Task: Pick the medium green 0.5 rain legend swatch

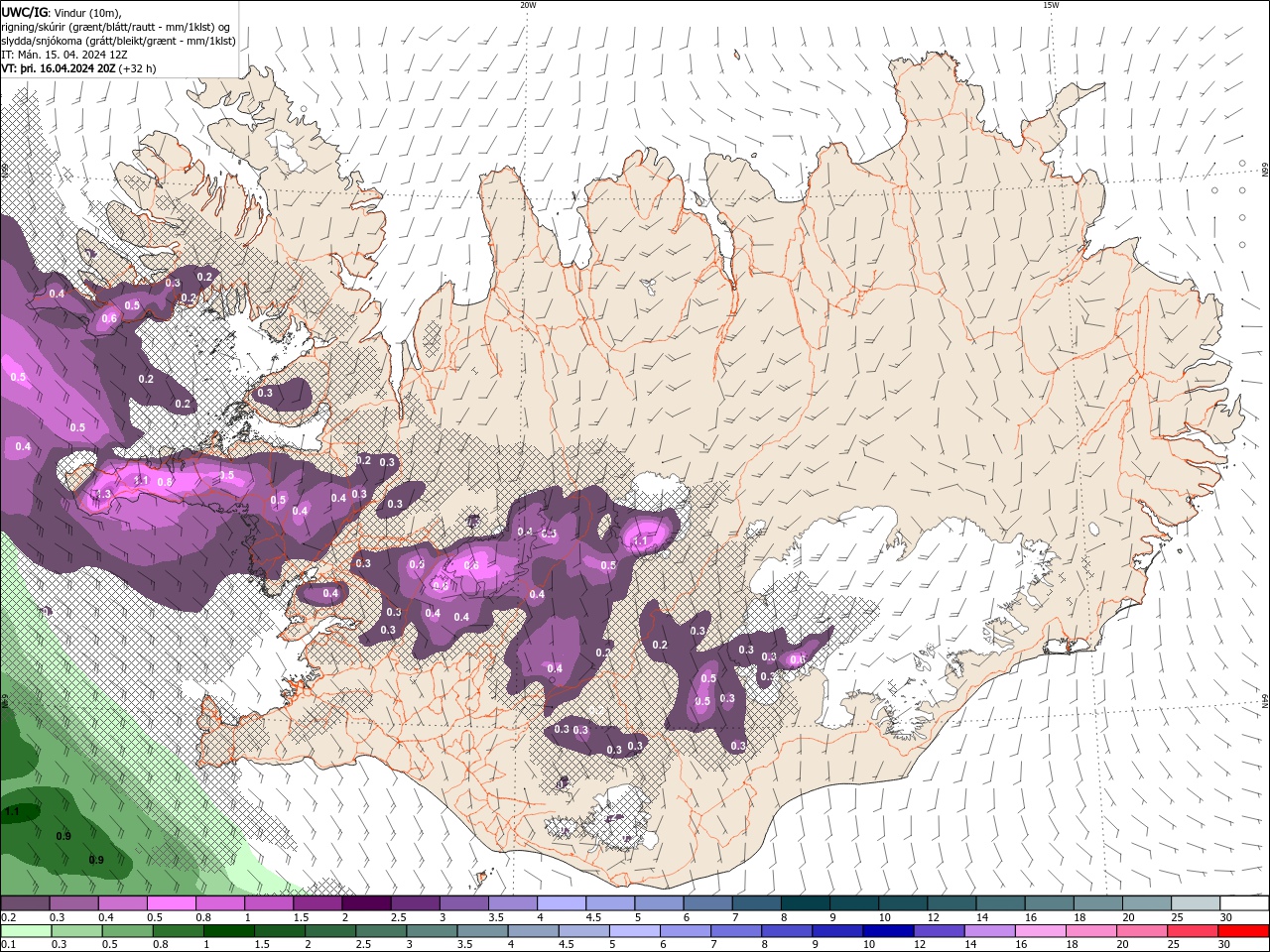Action: click(x=128, y=930)
